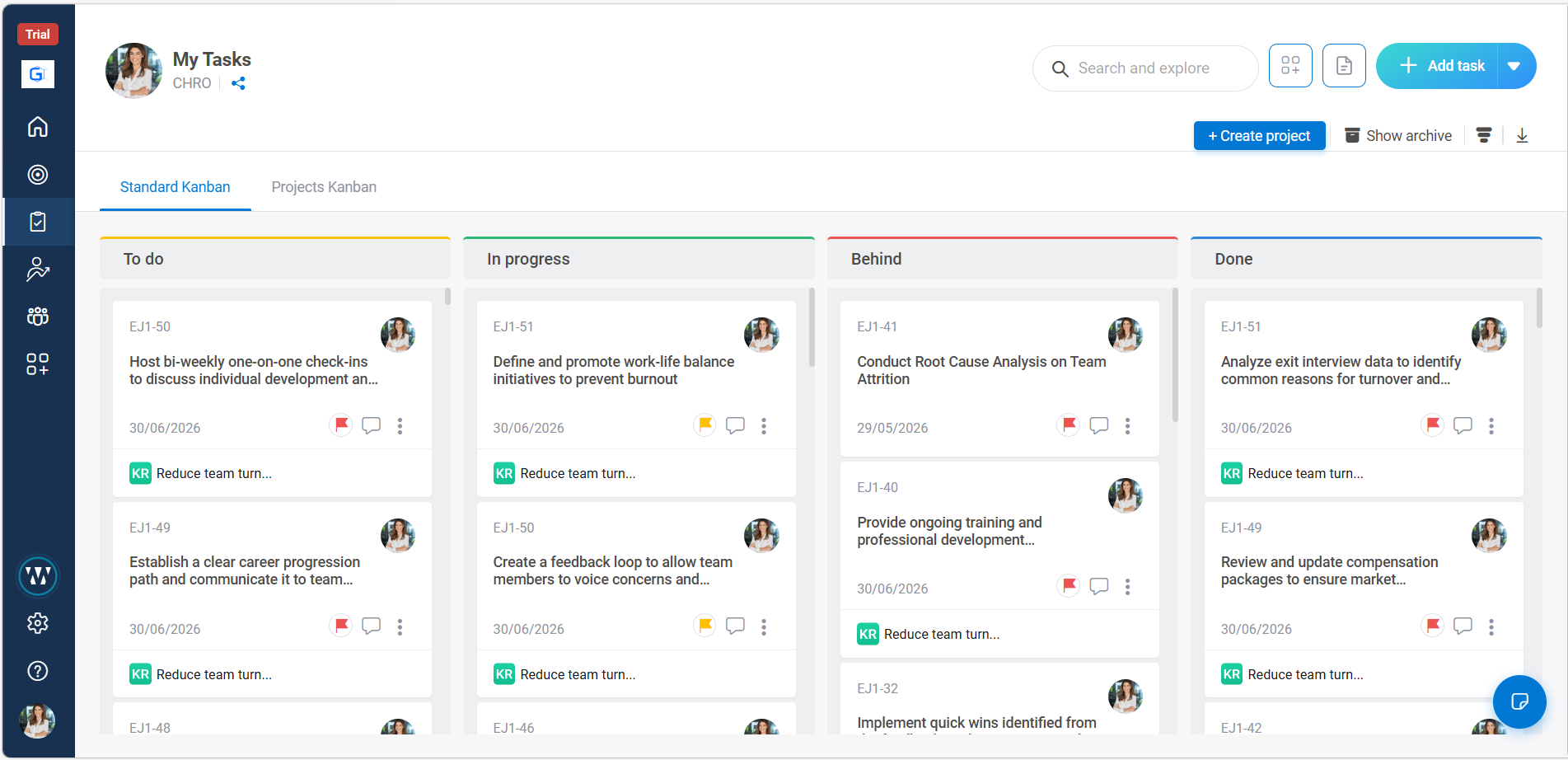Toggle yellow flag on In progress EJ1-51 card
Image resolution: width=1568 pixels, height=760 pixels.
pos(704,425)
